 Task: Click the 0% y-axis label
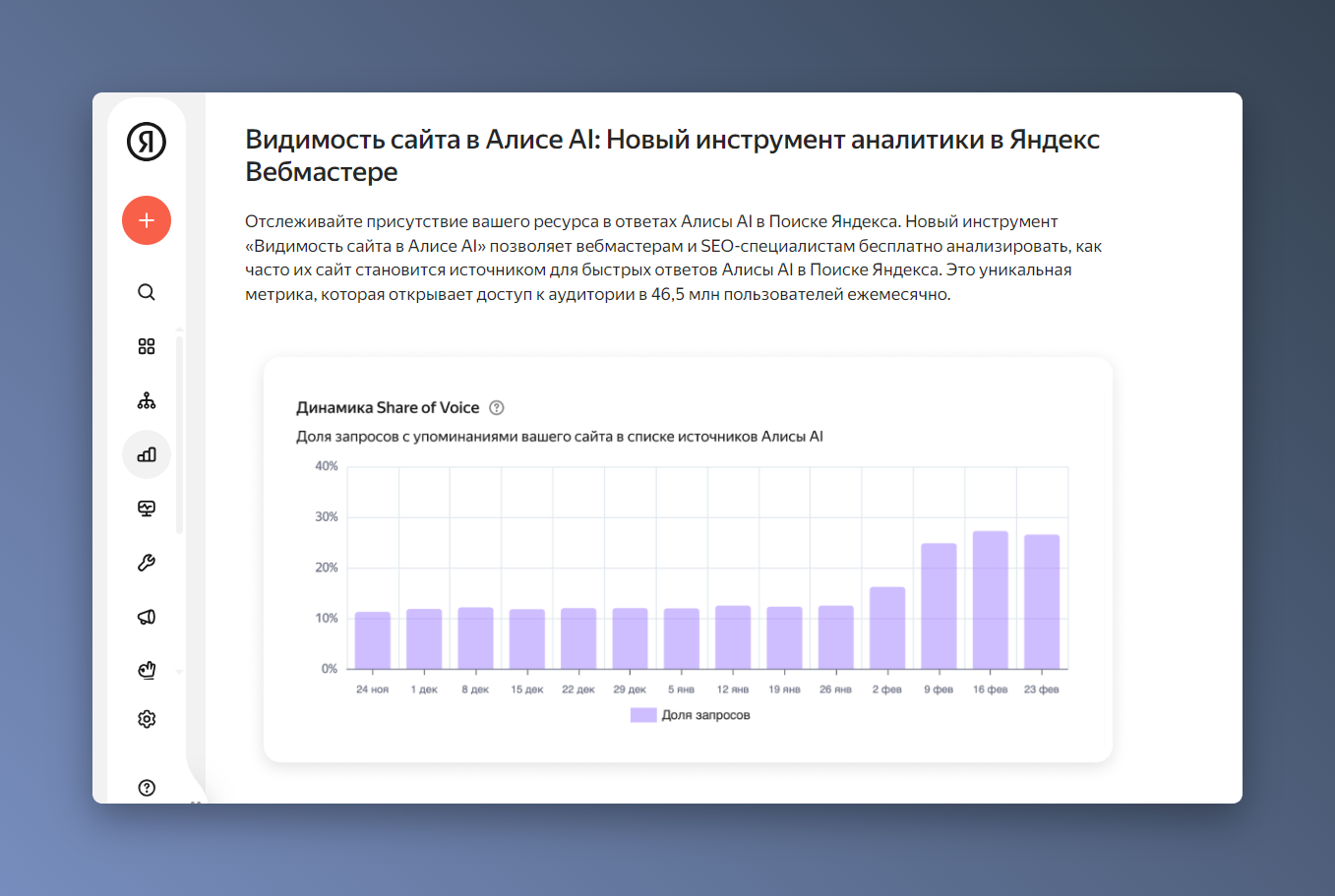pos(330,669)
